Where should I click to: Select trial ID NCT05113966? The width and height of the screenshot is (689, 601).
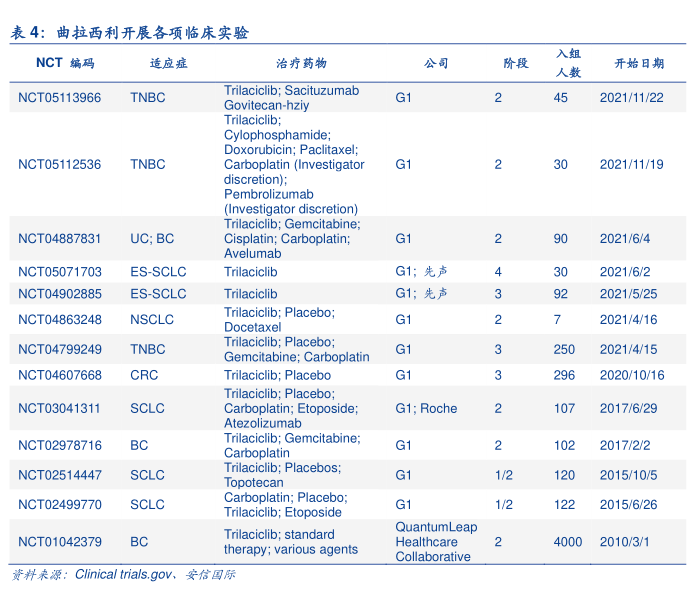[x=59, y=98]
